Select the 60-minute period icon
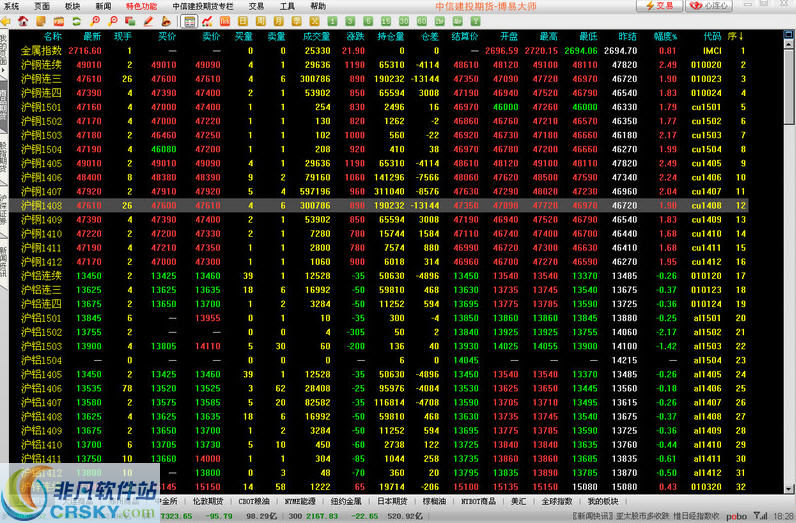This screenshot has width=796, height=523. click(421, 21)
